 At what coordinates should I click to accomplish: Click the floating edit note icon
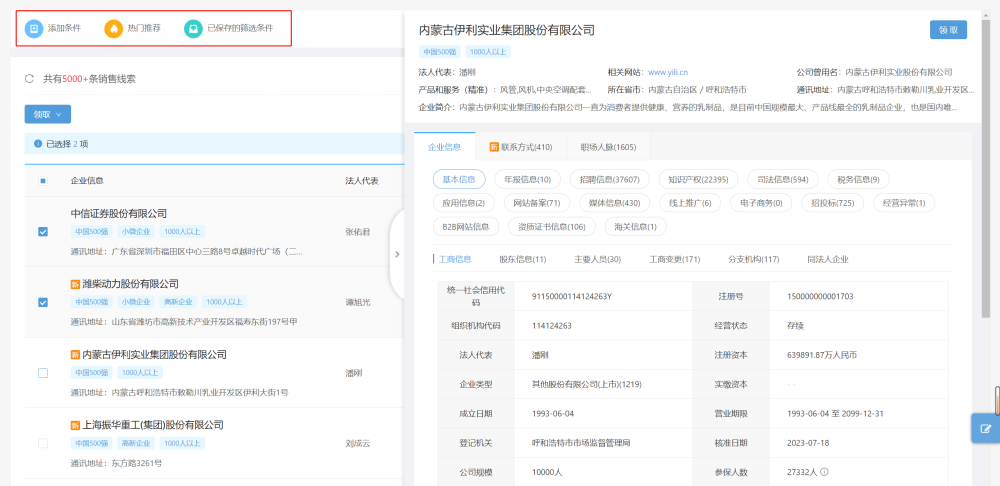(985, 429)
